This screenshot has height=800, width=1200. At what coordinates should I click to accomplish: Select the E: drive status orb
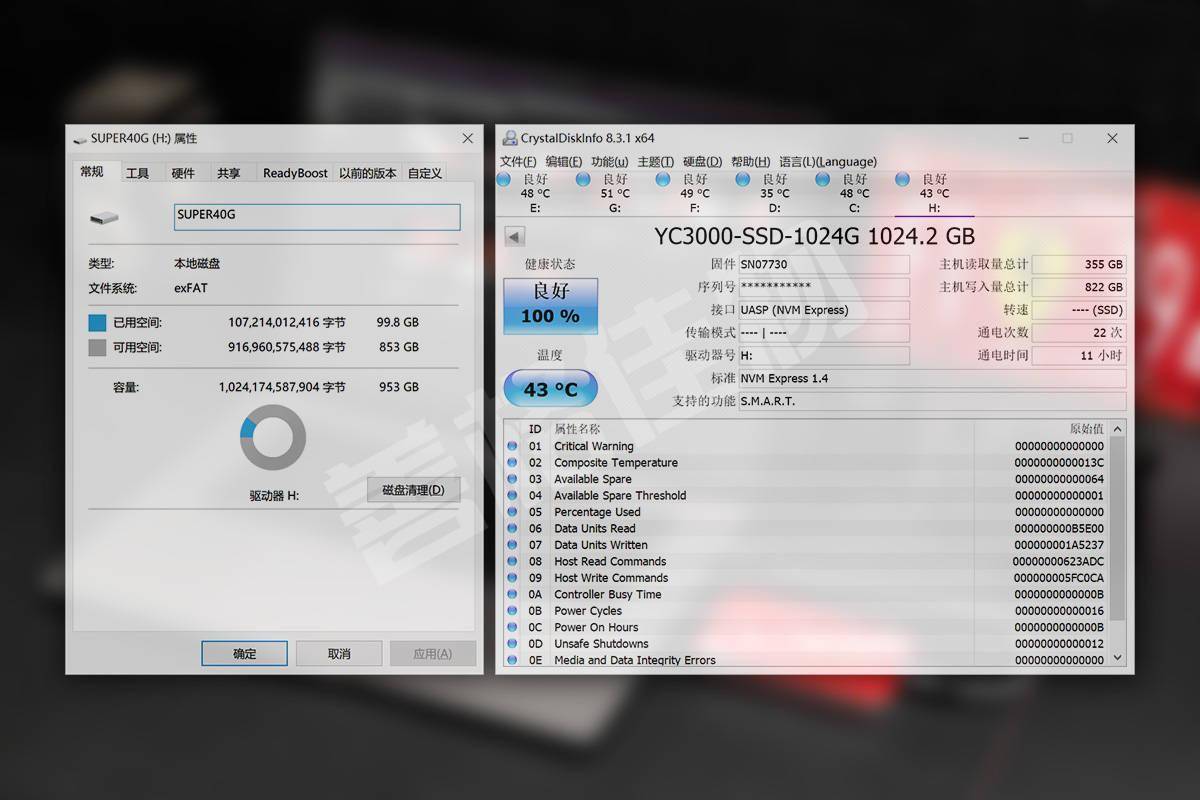tap(503, 179)
